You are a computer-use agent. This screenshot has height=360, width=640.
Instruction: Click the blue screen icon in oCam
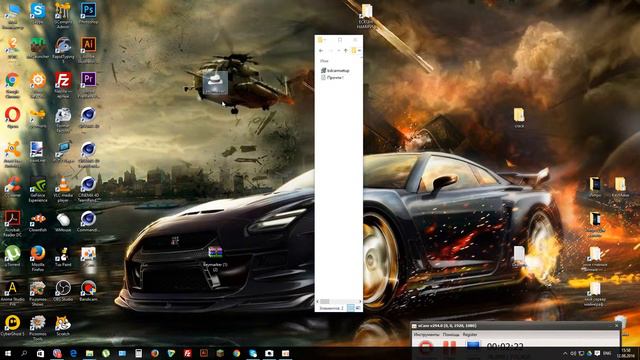point(473,346)
